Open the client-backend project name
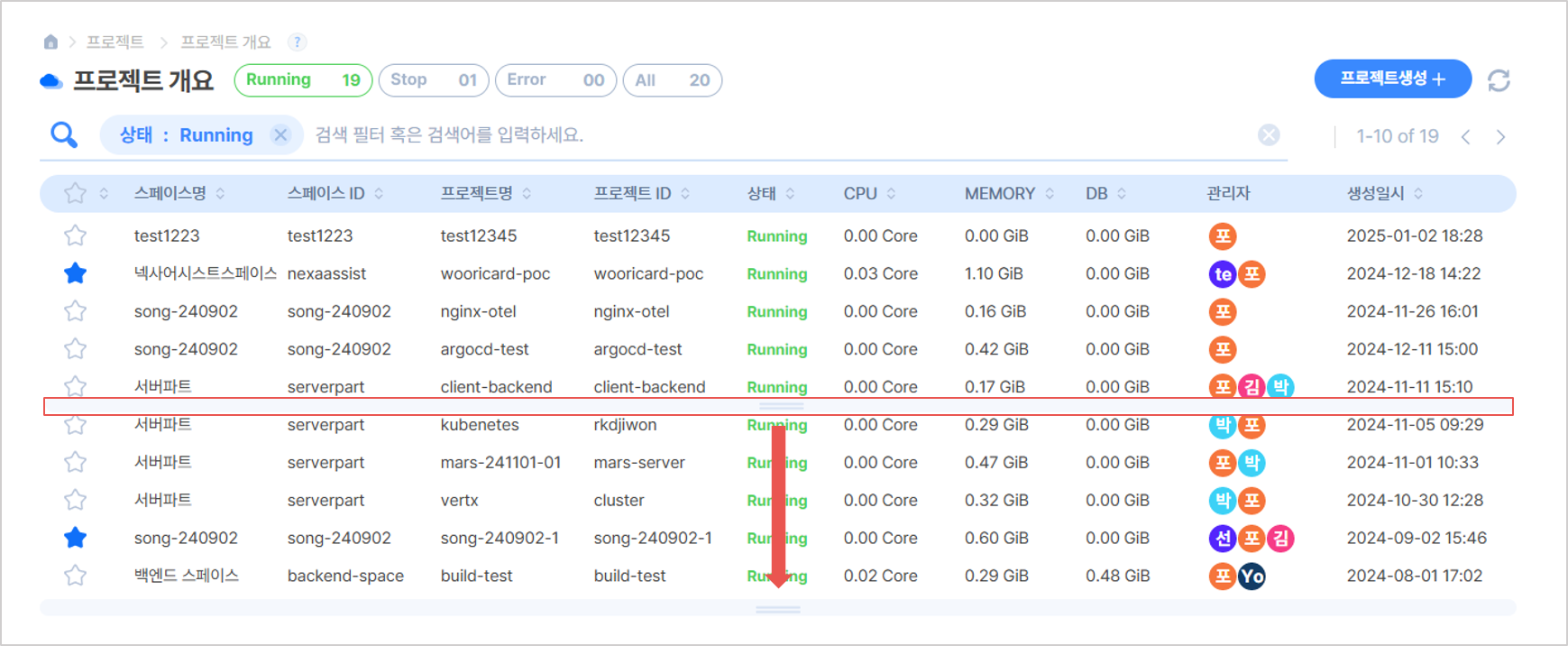Viewport: 1568px width, 646px height. click(496, 387)
